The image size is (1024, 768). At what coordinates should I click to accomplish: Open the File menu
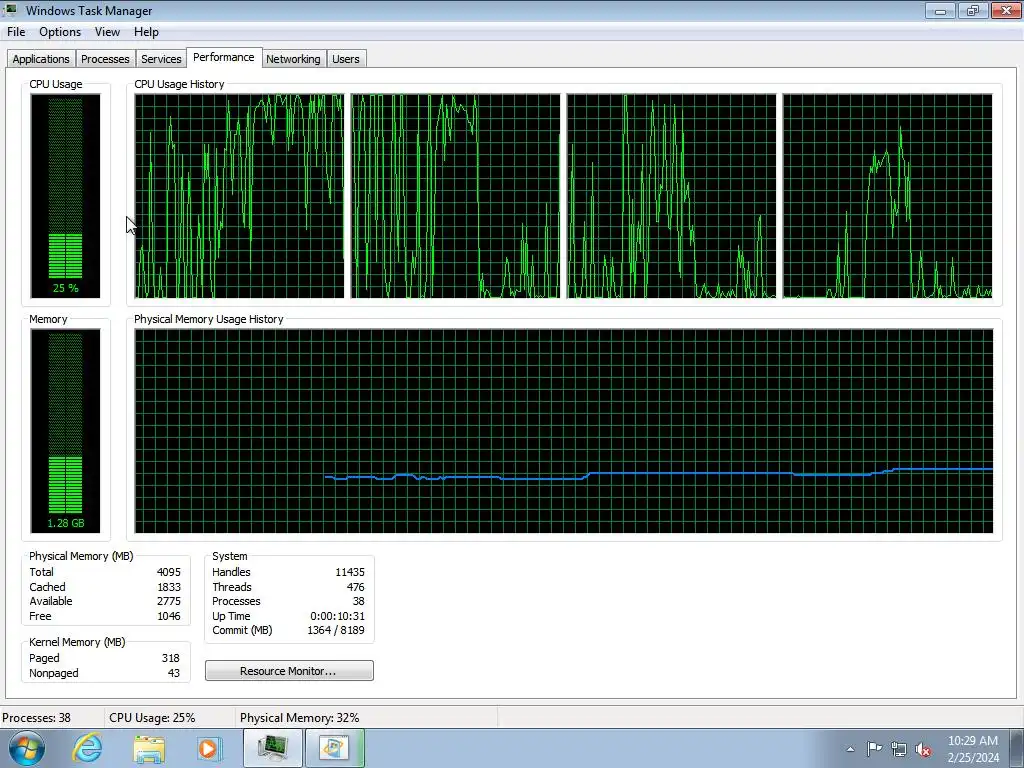click(x=16, y=32)
